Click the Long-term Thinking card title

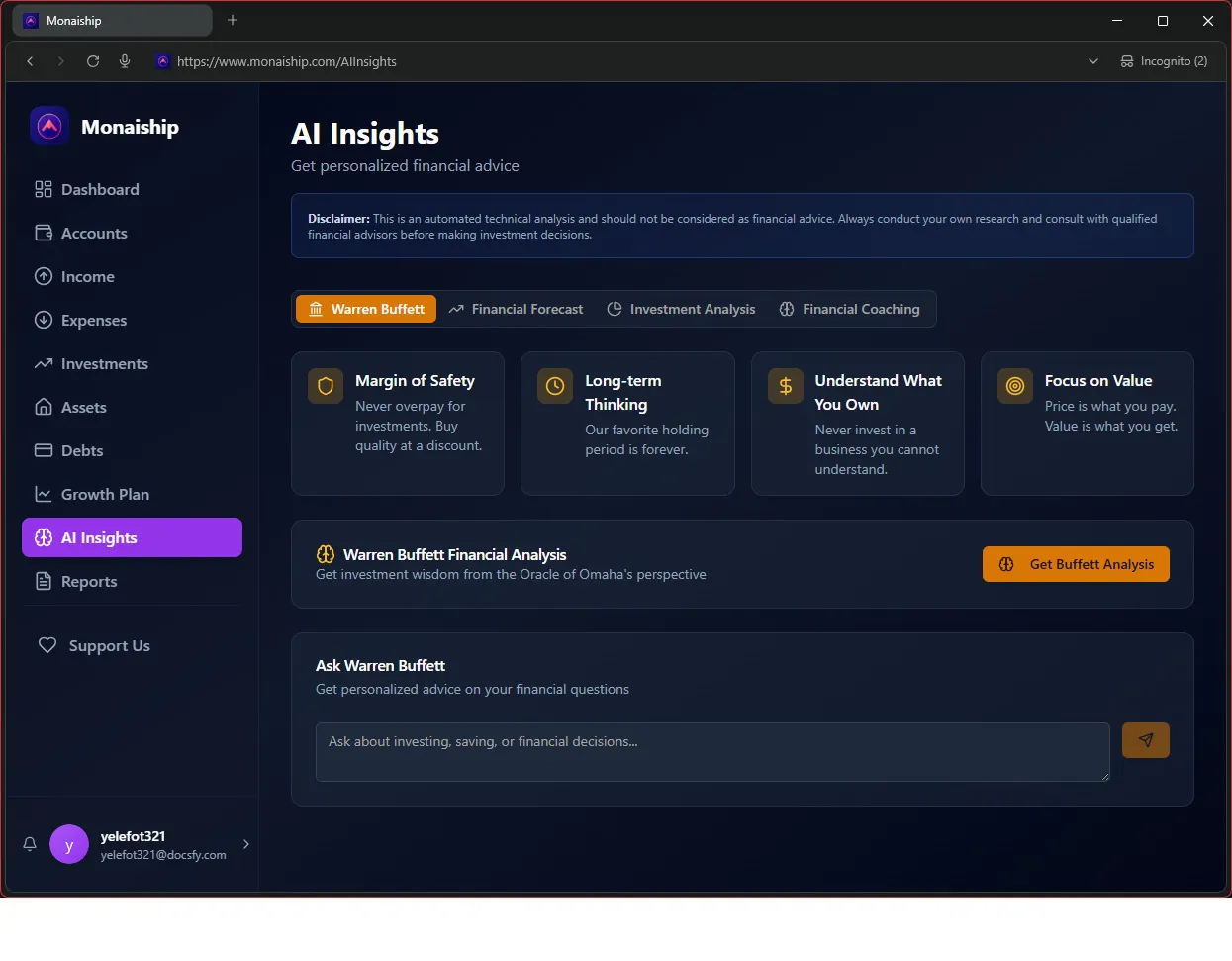[x=623, y=393]
